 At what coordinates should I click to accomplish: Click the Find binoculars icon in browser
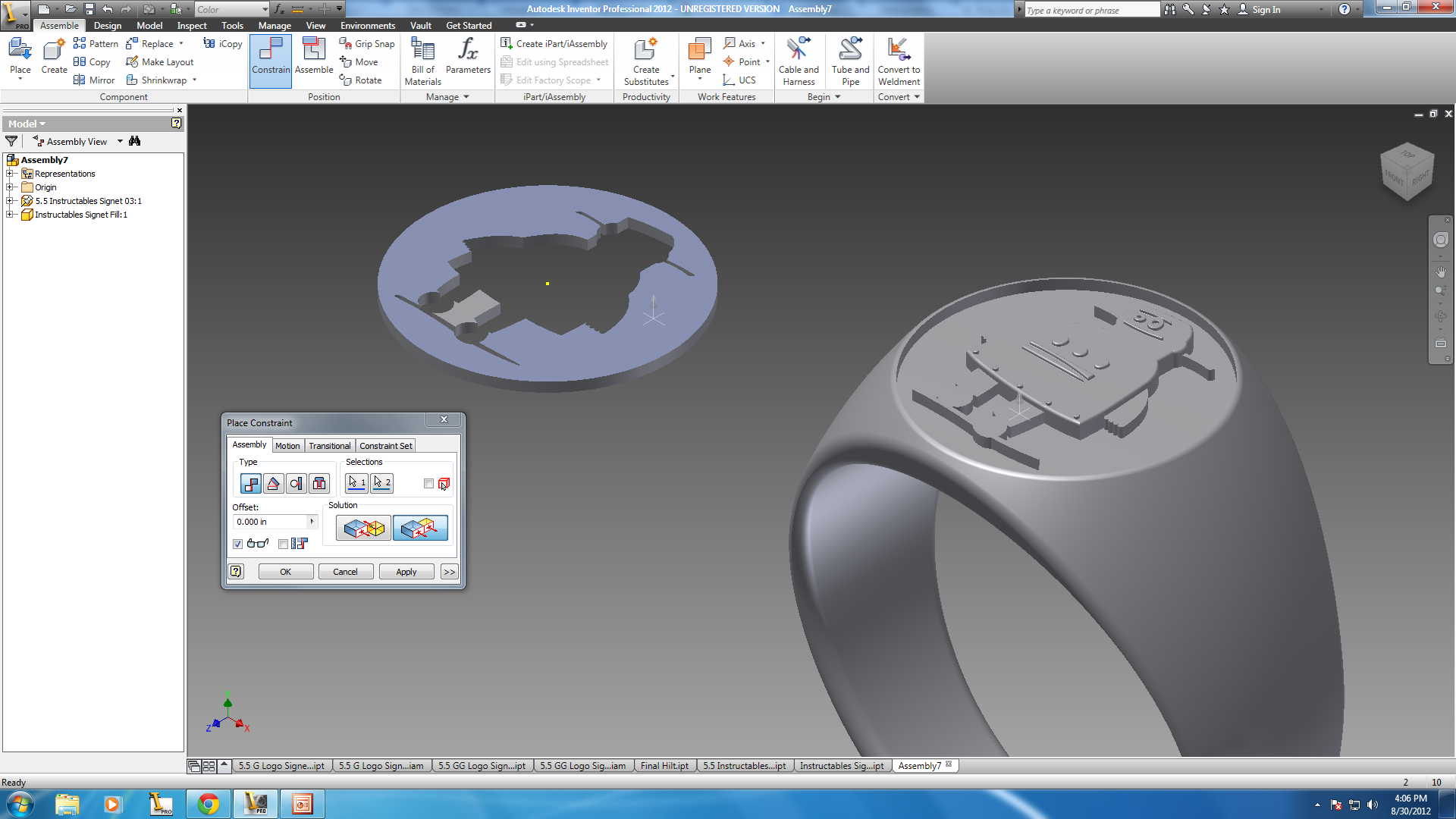pos(135,141)
